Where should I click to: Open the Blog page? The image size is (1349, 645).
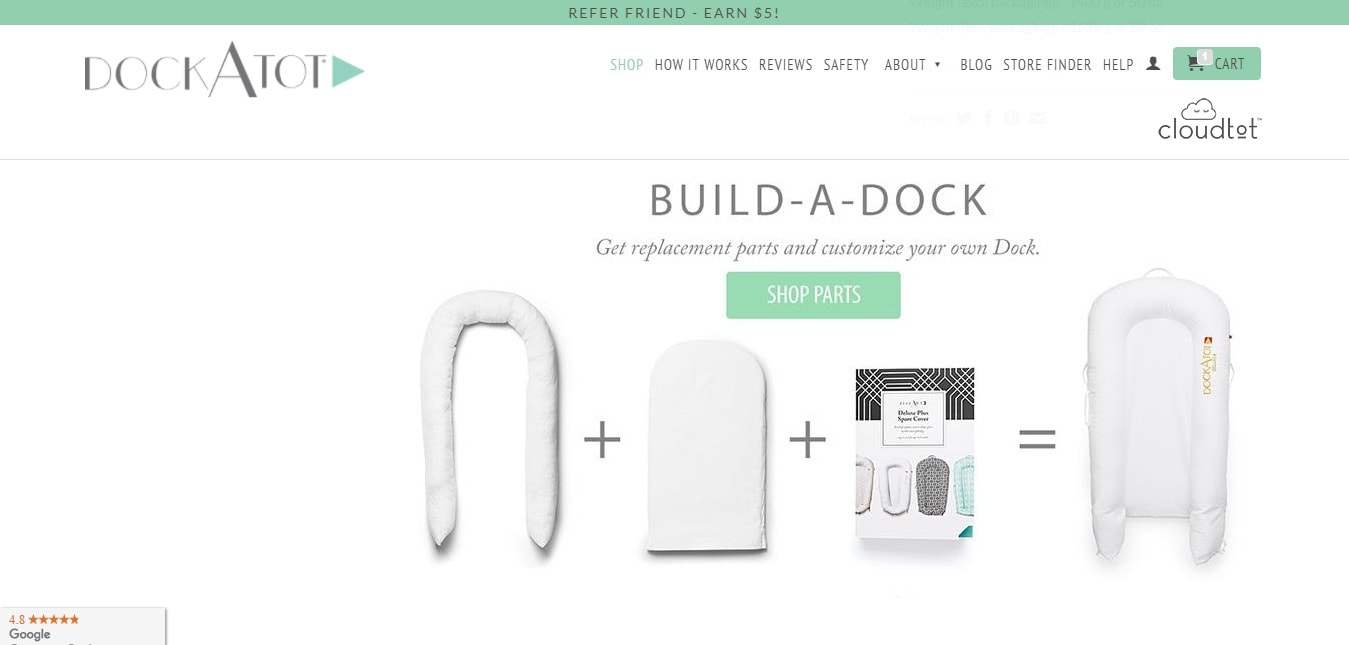click(x=976, y=65)
